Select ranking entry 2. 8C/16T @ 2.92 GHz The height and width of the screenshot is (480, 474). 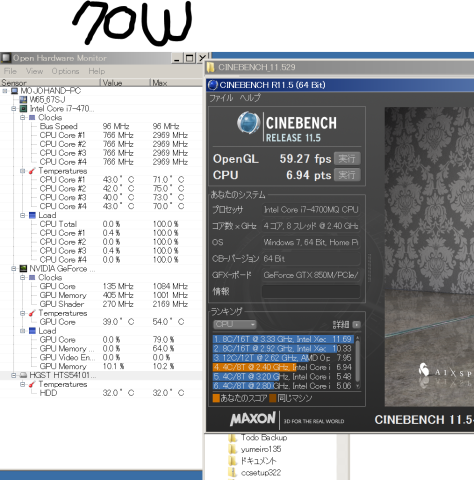coord(283,349)
